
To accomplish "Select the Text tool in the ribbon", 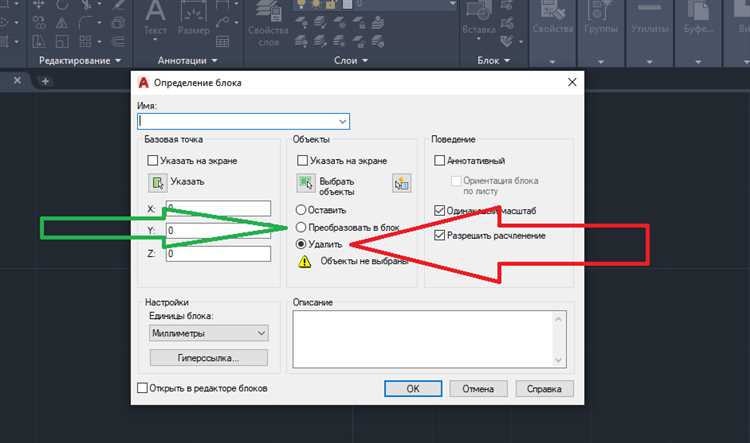I will 155,19.
